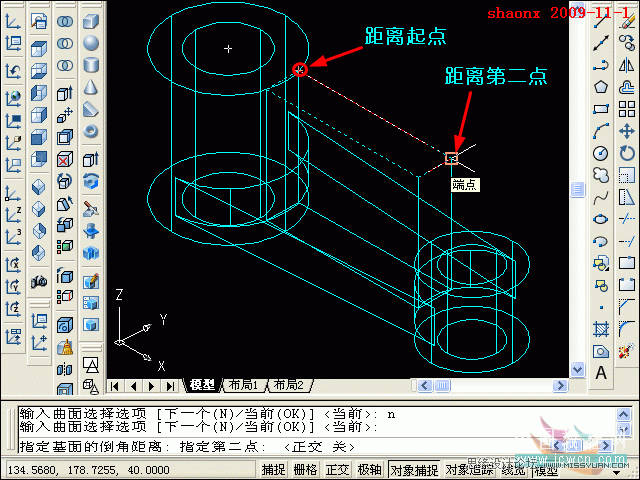The width and height of the screenshot is (640, 480).
Task: Toggle 栅格 grid display in status bar
Action: (305, 470)
